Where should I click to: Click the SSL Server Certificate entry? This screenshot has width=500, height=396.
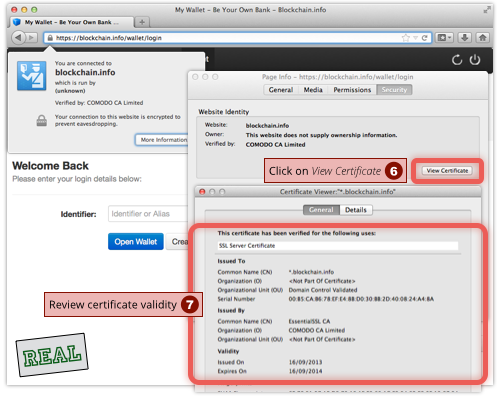(x=338, y=246)
